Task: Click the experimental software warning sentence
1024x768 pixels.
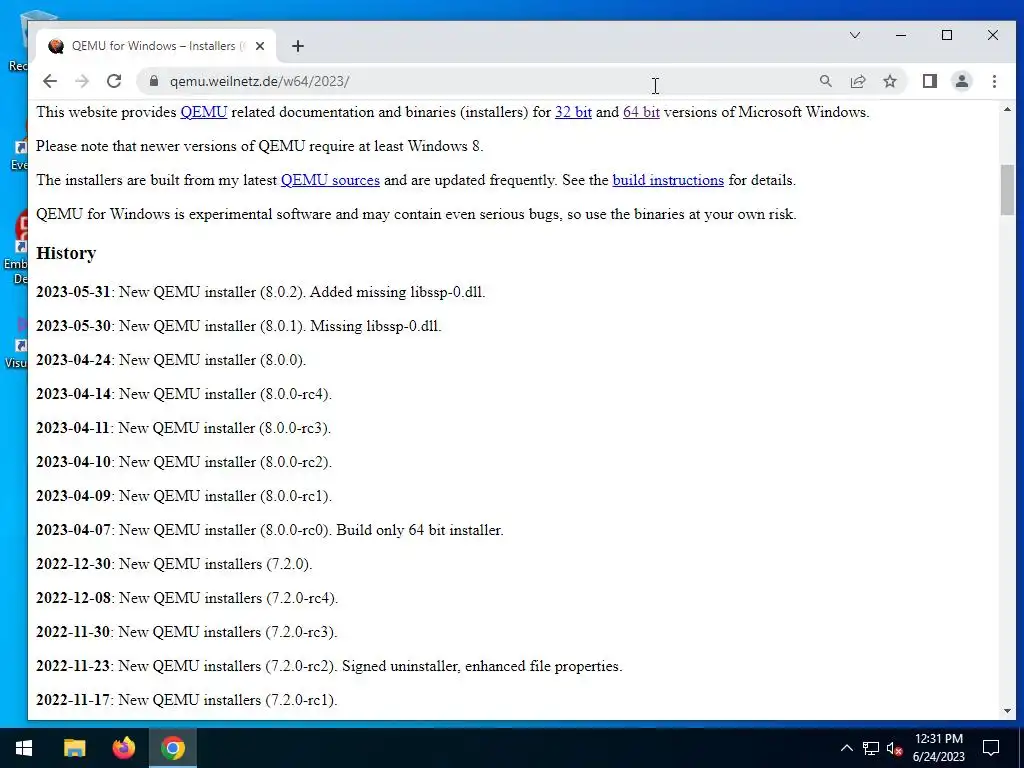Action: click(x=416, y=214)
